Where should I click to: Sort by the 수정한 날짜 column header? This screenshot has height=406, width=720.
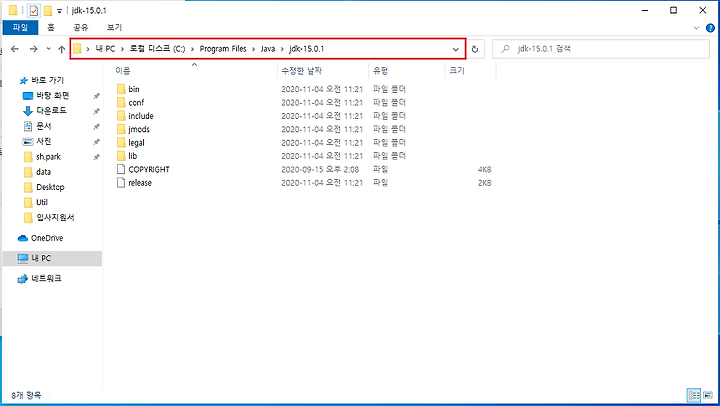pyautogui.click(x=301, y=71)
